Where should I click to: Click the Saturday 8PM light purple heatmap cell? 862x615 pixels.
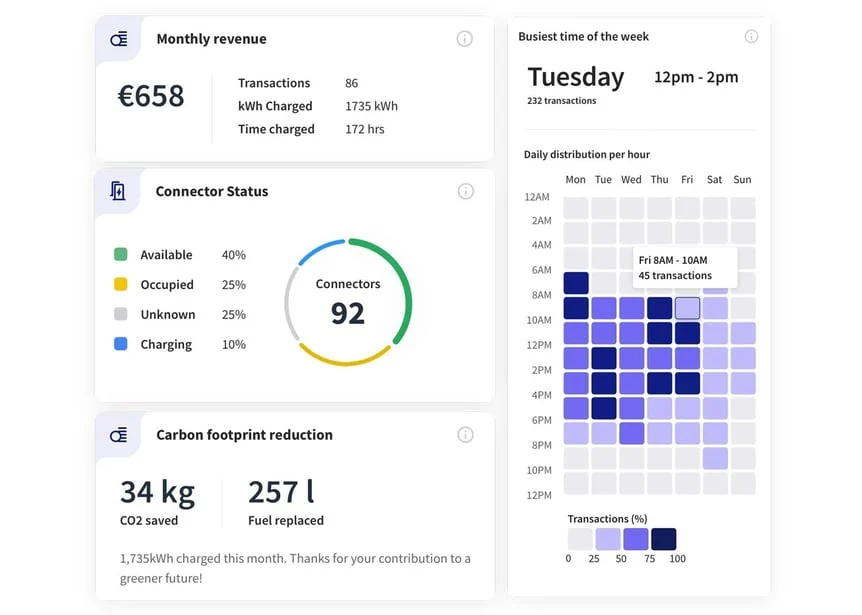coord(715,458)
